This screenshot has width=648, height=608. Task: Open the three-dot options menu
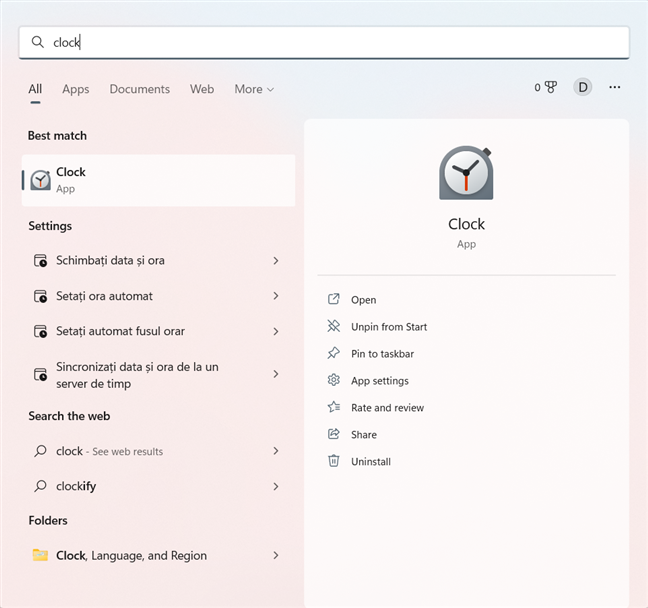click(615, 87)
